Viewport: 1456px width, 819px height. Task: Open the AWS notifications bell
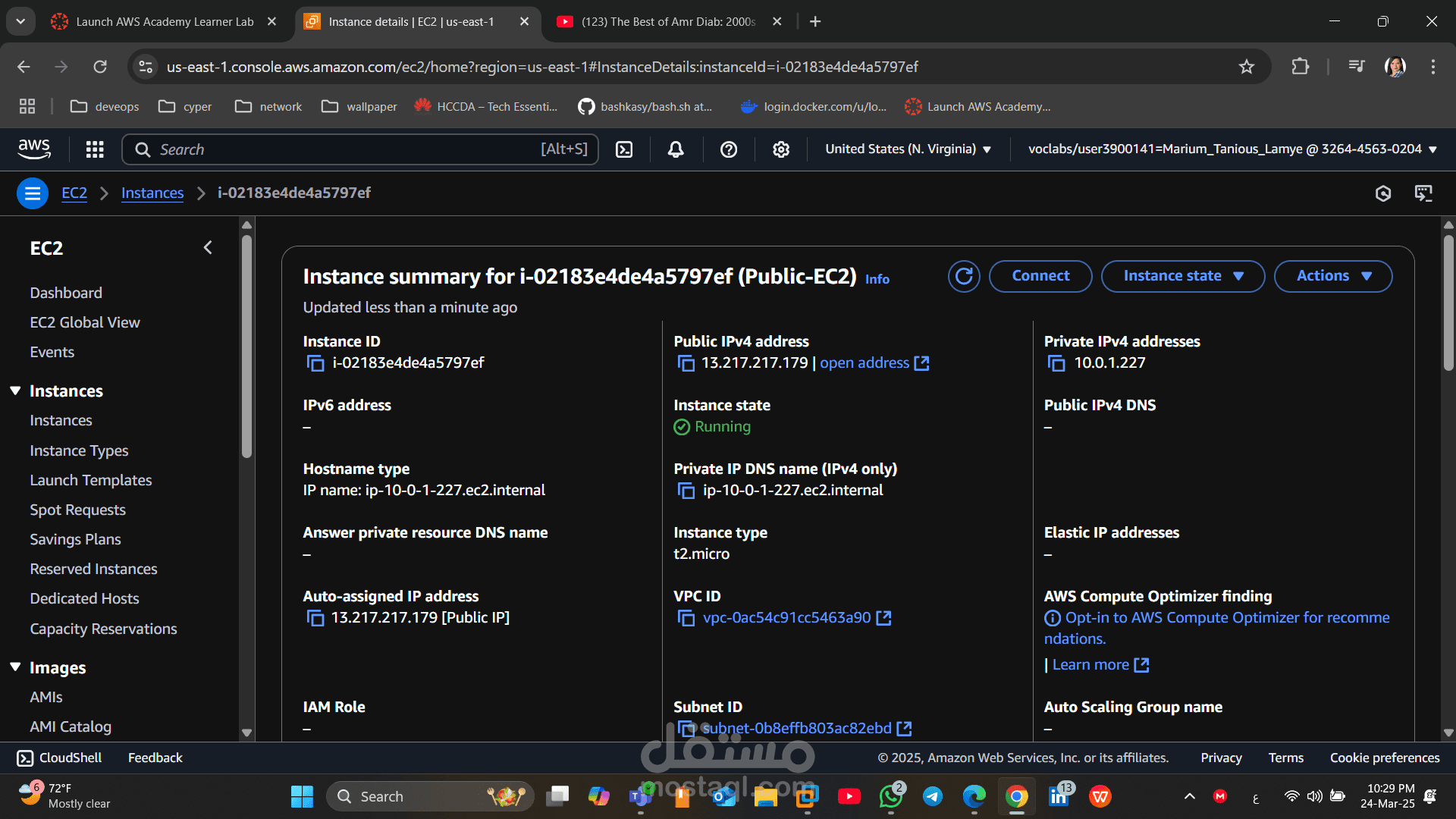pos(676,149)
